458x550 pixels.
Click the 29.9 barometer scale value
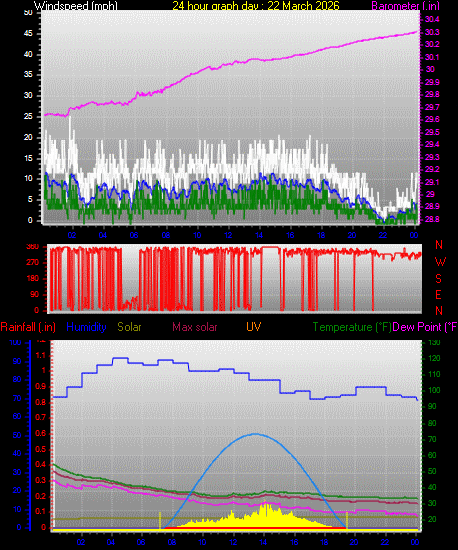tap(432, 82)
